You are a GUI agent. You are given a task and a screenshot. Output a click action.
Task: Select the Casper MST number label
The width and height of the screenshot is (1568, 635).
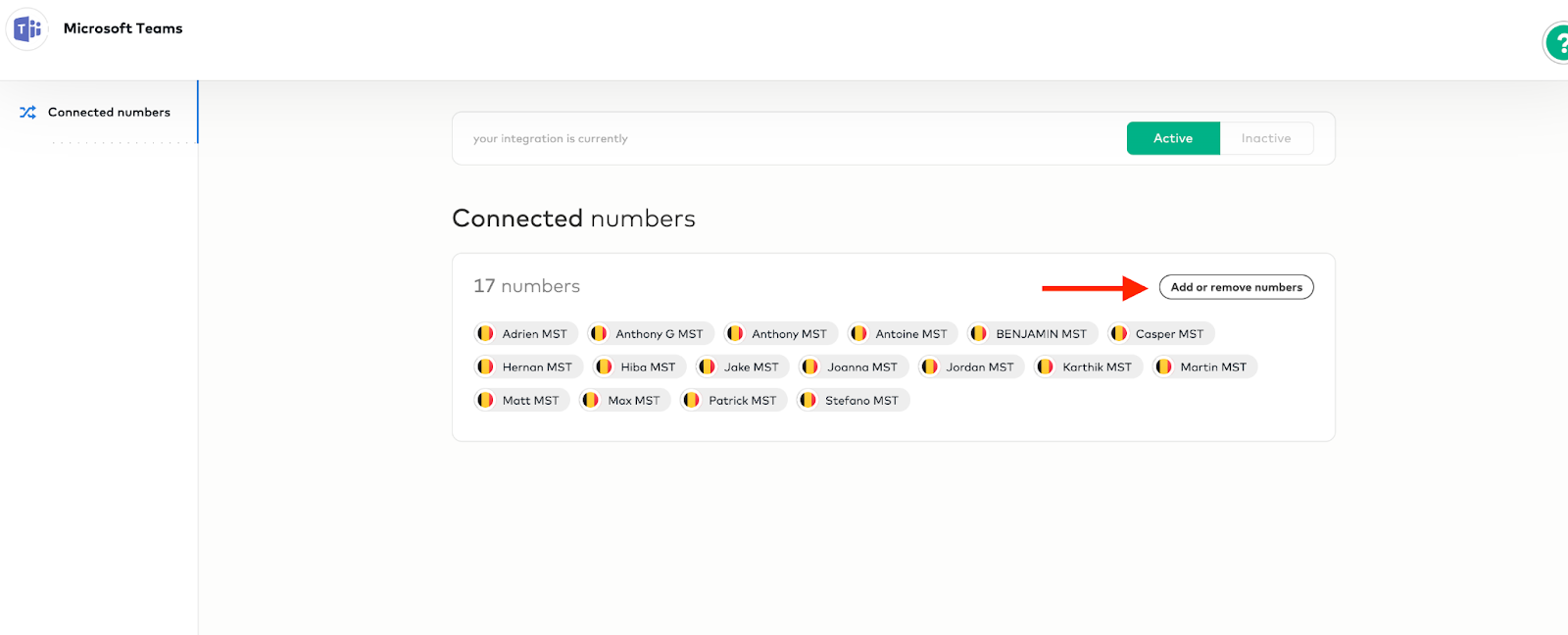click(x=1170, y=334)
